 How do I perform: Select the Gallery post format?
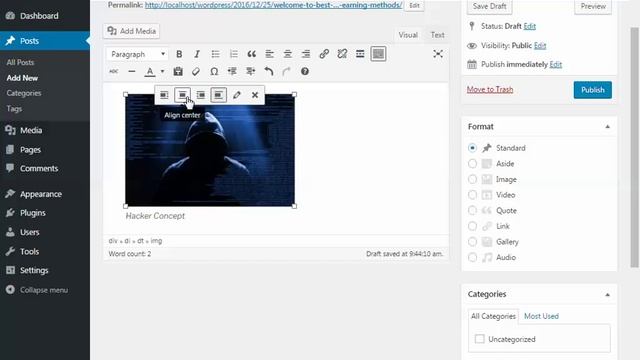click(x=472, y=242)
